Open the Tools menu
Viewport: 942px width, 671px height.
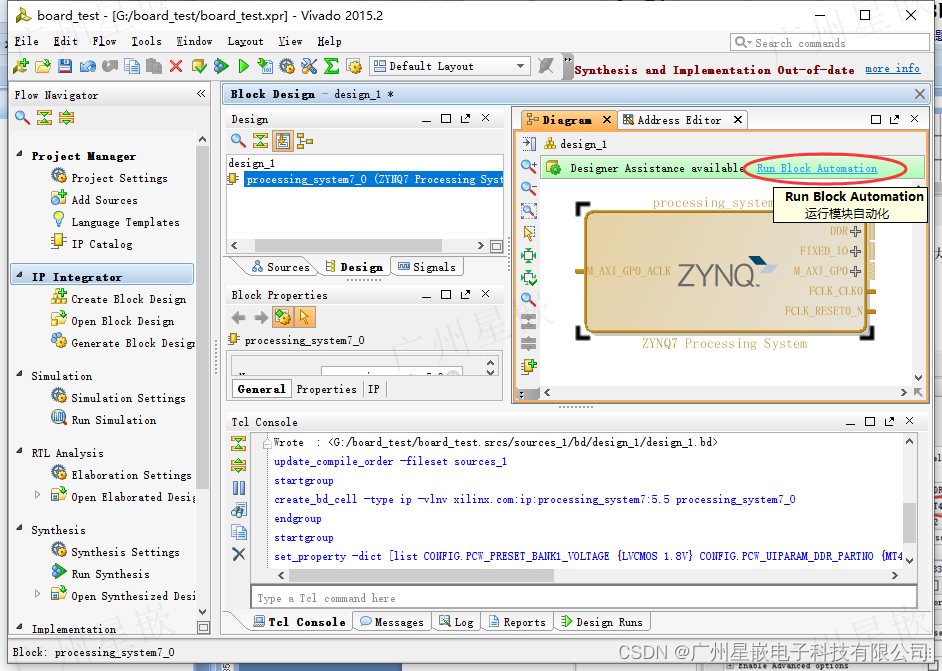[147, 41]
